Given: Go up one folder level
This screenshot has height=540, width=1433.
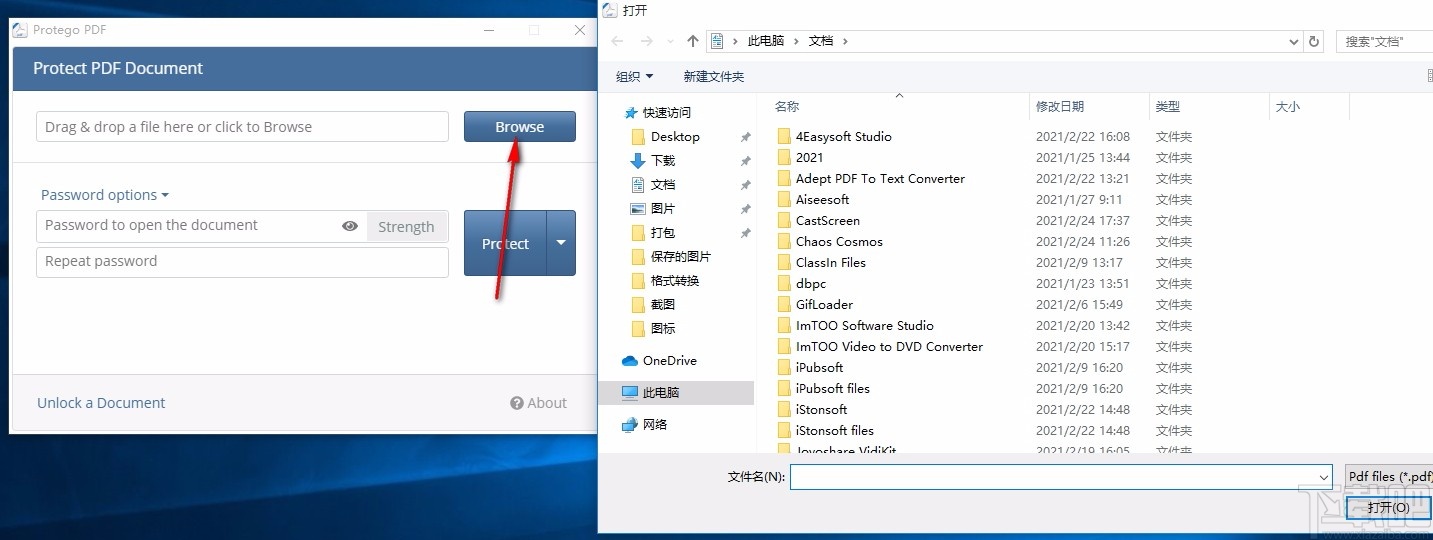Looking at the screenshot, I should coord(693,41).
